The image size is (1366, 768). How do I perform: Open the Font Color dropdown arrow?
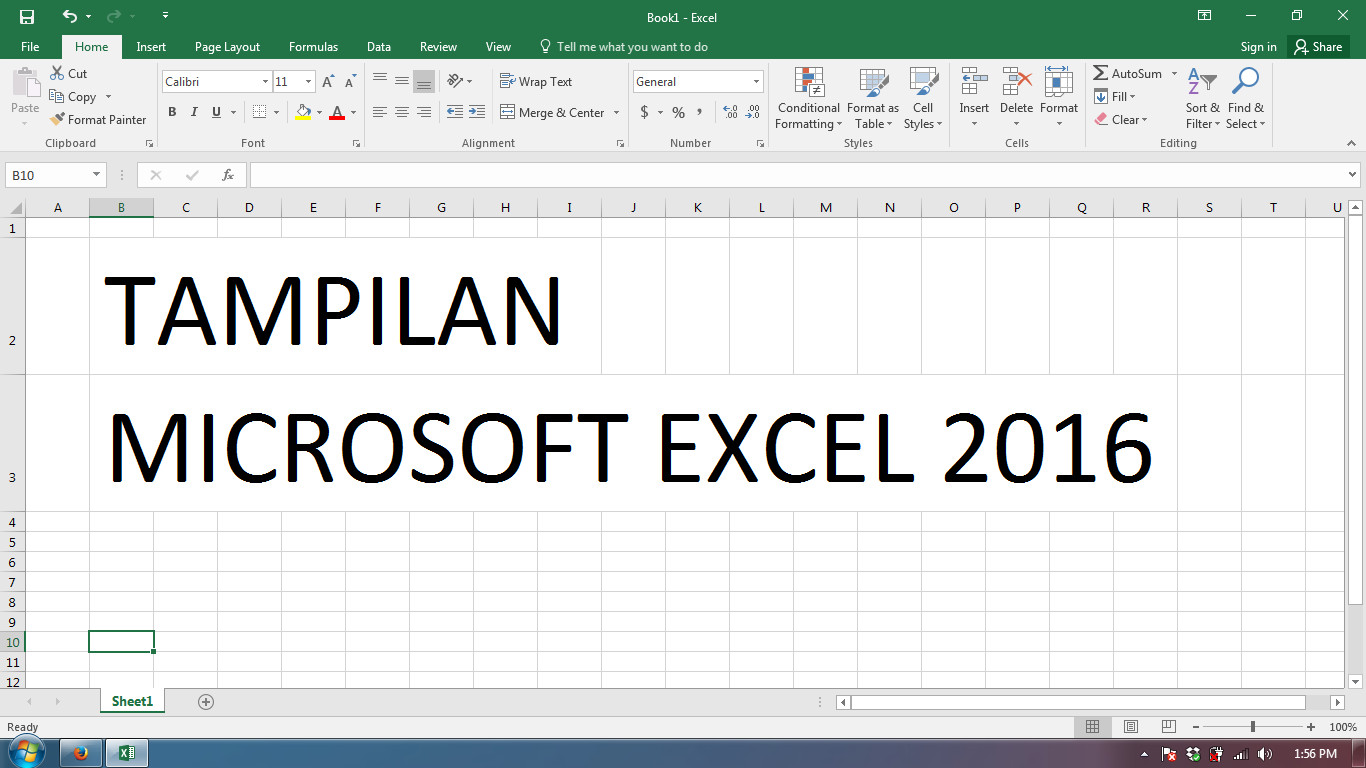pos(353,113)
